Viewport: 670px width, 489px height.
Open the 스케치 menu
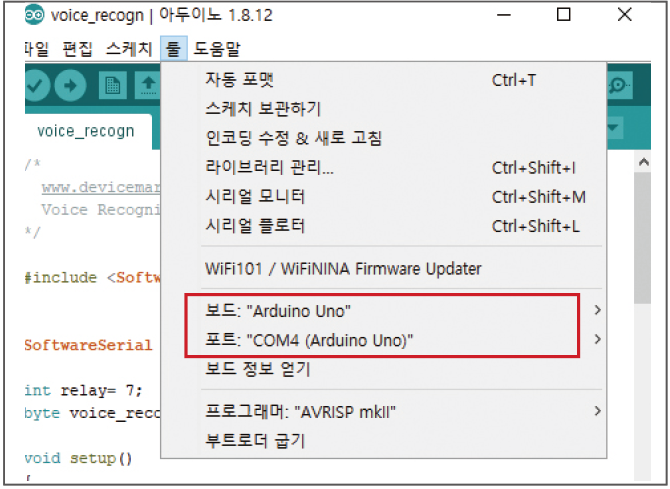(x=129, y=49)
